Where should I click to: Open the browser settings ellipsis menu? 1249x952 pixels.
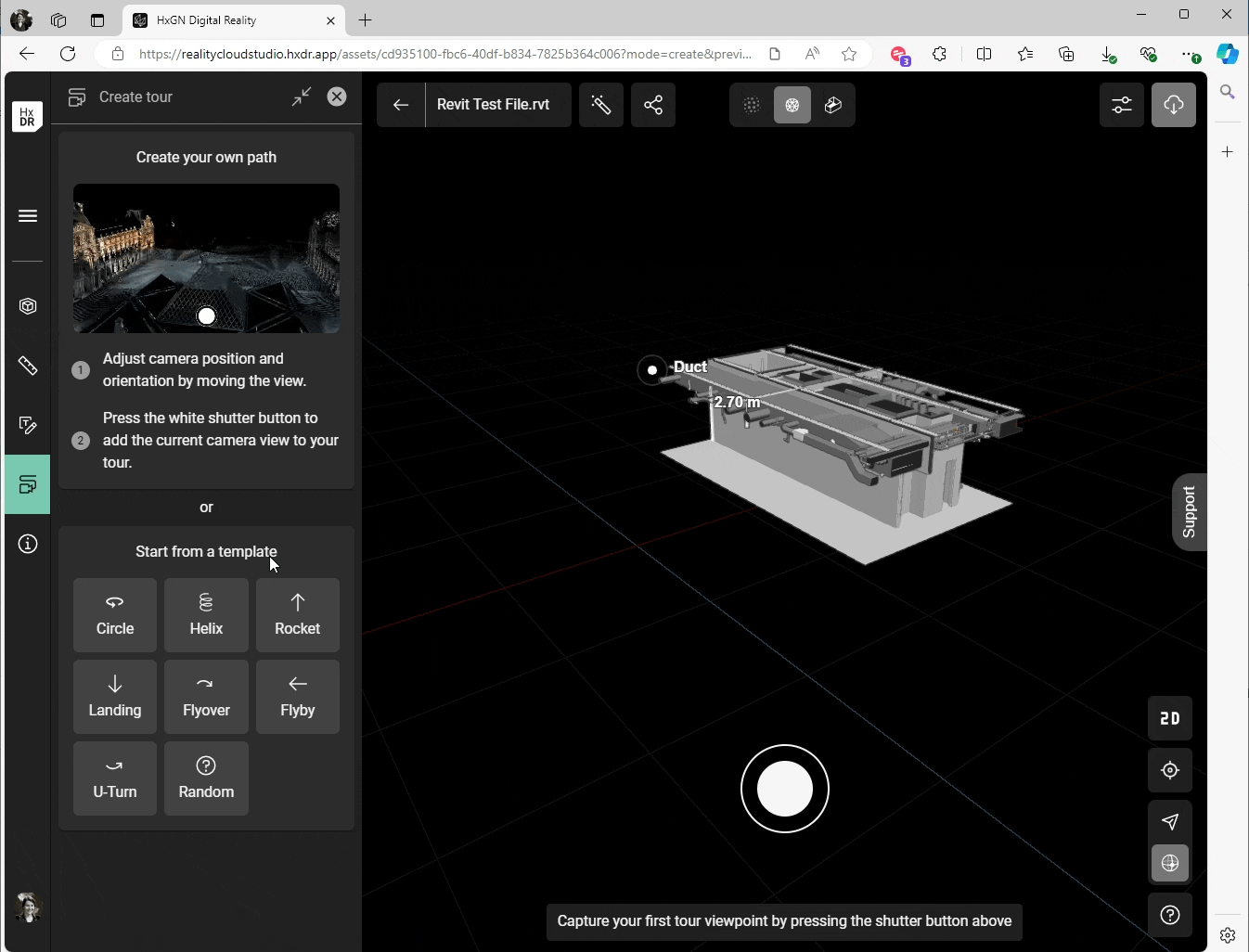[x=1192, y=54]
